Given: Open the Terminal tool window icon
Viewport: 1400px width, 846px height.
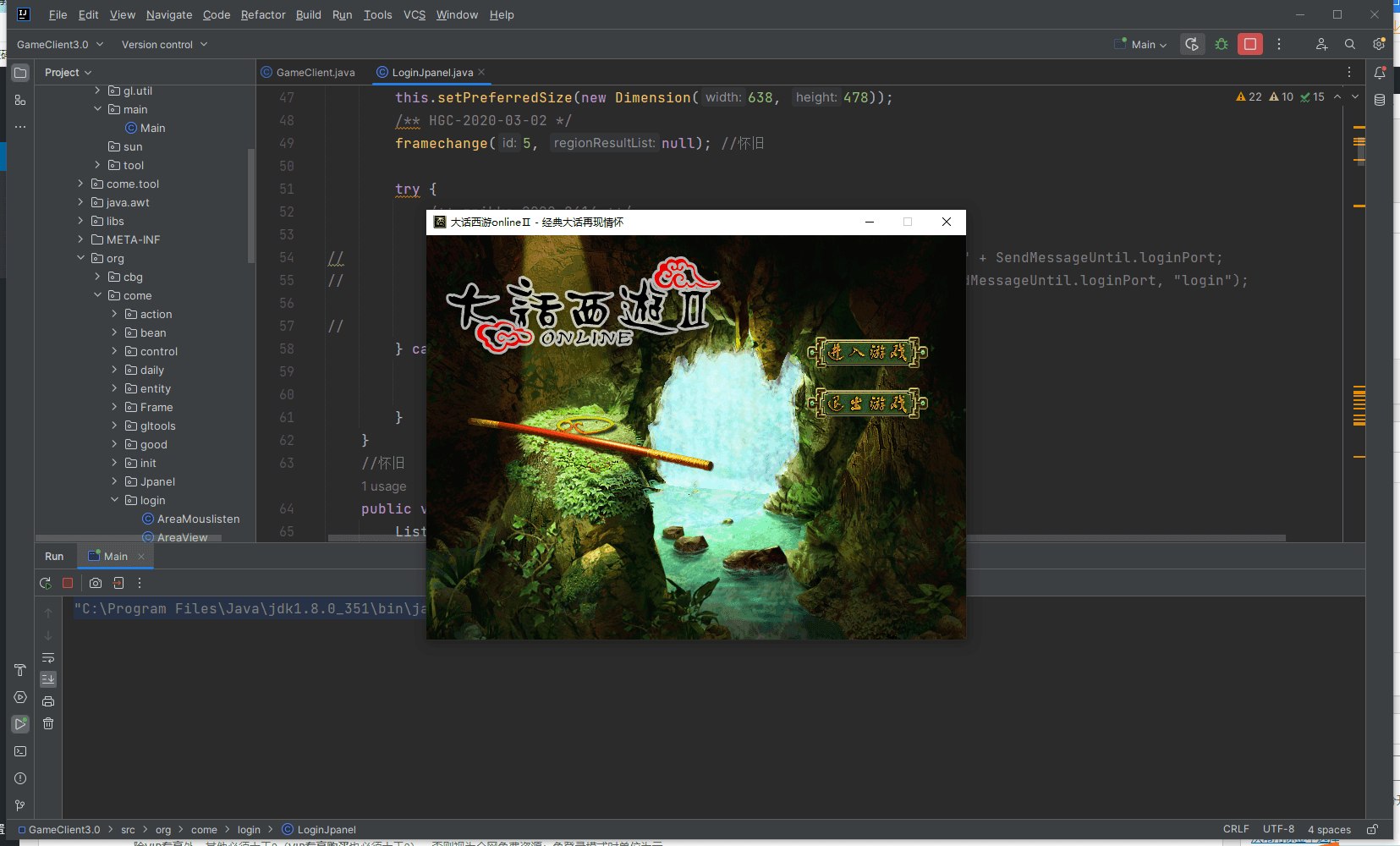Looking at the screenshot, I should click(x=20, y=751).
